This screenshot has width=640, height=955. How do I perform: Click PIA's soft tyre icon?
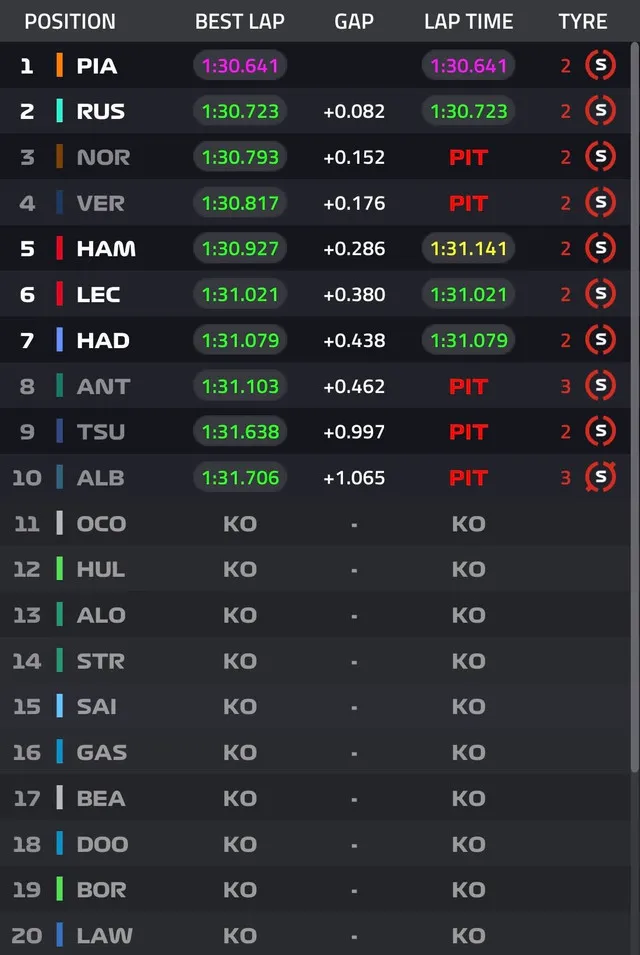click(x=600, y=65)
